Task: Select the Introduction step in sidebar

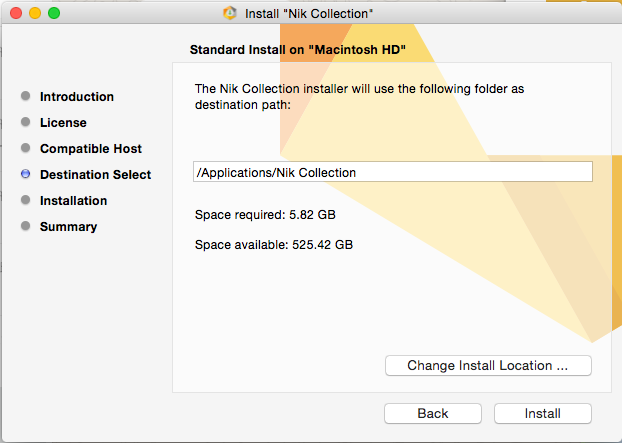Action: [x=77, y=96]
